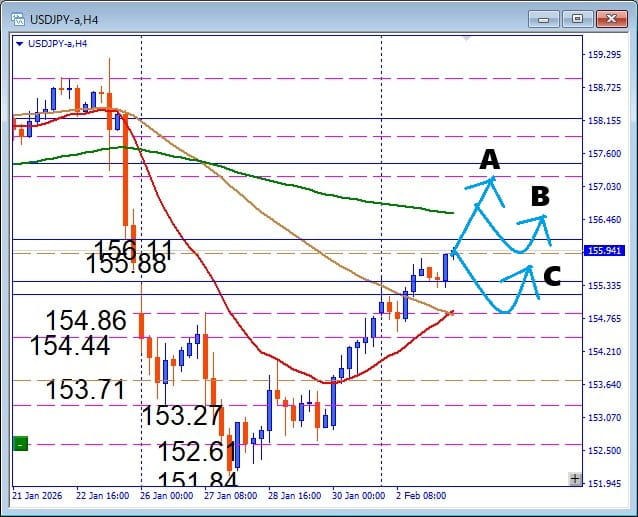Click the 151.945 price scale value
This screenshot has width=638, height=517.
coord(605,483)
